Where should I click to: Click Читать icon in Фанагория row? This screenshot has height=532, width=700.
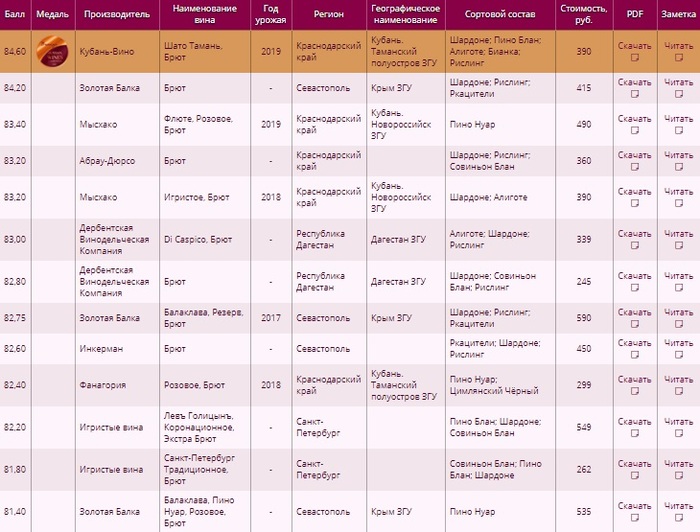[x=679, y=391]
